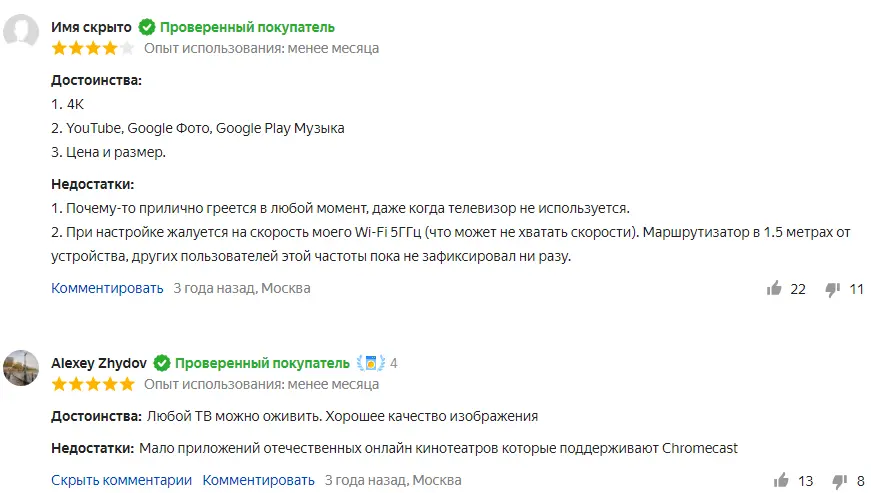Click green verified checkmark beside Alexey Zhydov
The width and height of the screenshot is (871, 493).
161,363
